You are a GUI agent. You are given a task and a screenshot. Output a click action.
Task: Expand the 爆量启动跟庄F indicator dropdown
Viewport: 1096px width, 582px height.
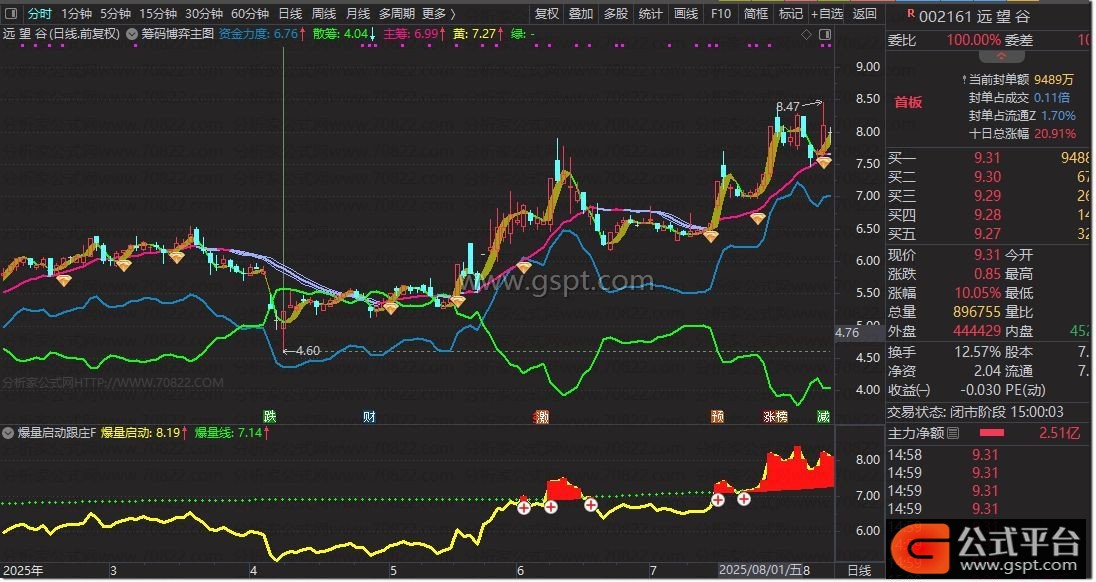point(9,433)
